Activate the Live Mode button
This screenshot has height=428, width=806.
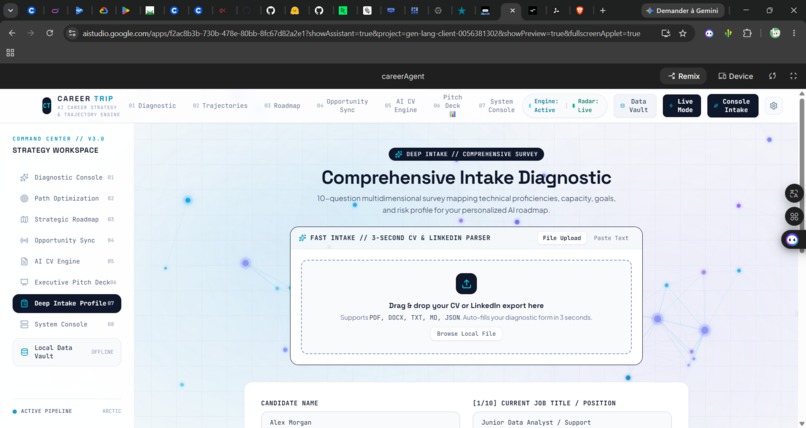coord(682,106)
